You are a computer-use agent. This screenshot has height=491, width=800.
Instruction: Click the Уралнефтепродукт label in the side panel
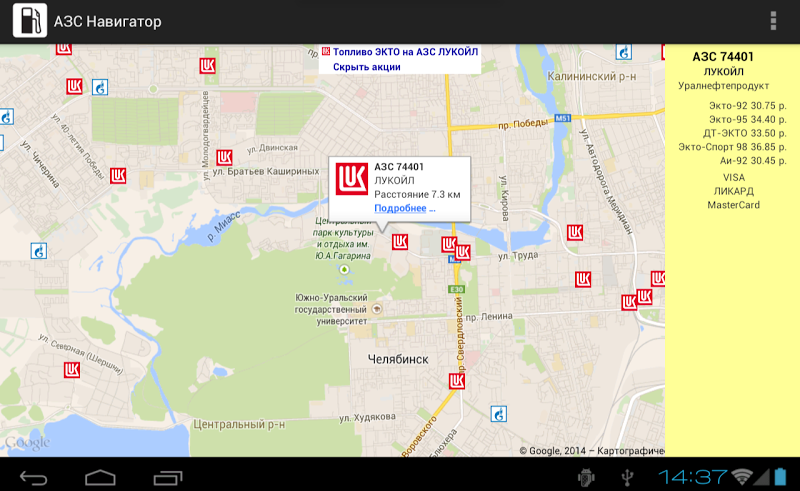723,86
